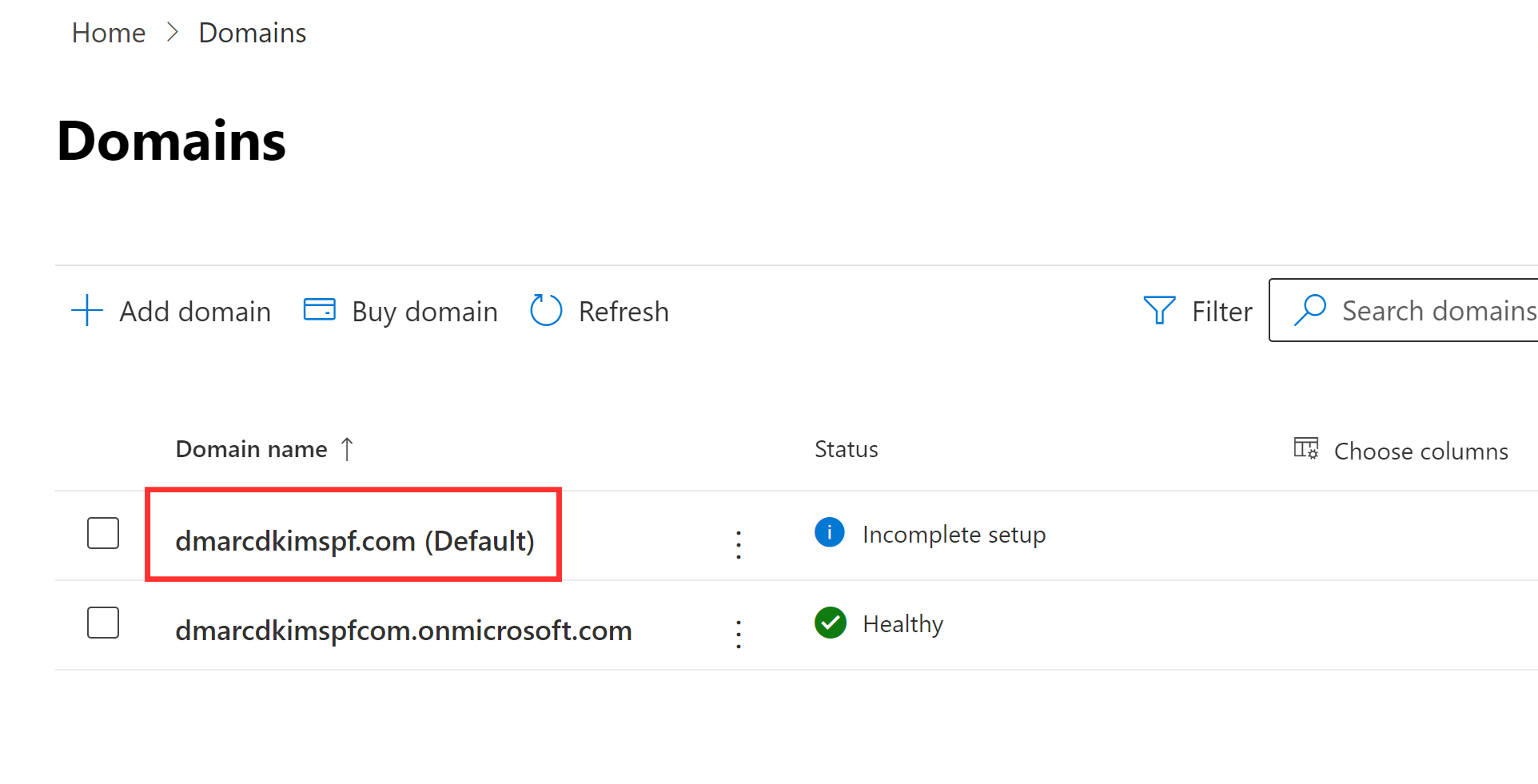The image size is (1538, 784).
Task: Click the Buy domain card icon
Action: pyautogui.click(x=320, y=309)
